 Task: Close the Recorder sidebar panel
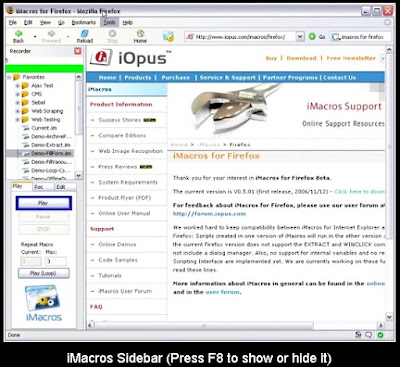pyautogui.click(x=78, y=51)
